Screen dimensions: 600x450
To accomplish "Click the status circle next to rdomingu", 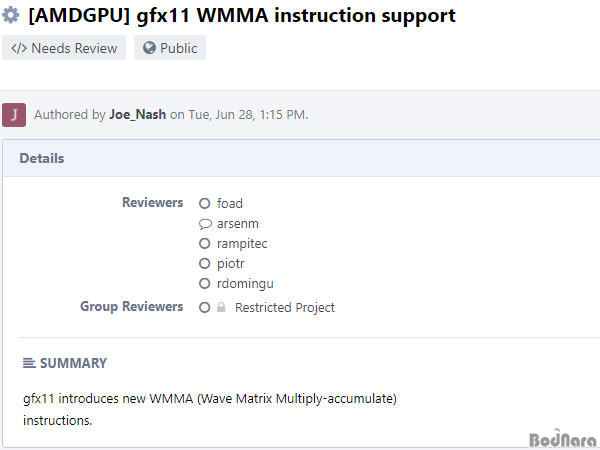I will point(205,284).
